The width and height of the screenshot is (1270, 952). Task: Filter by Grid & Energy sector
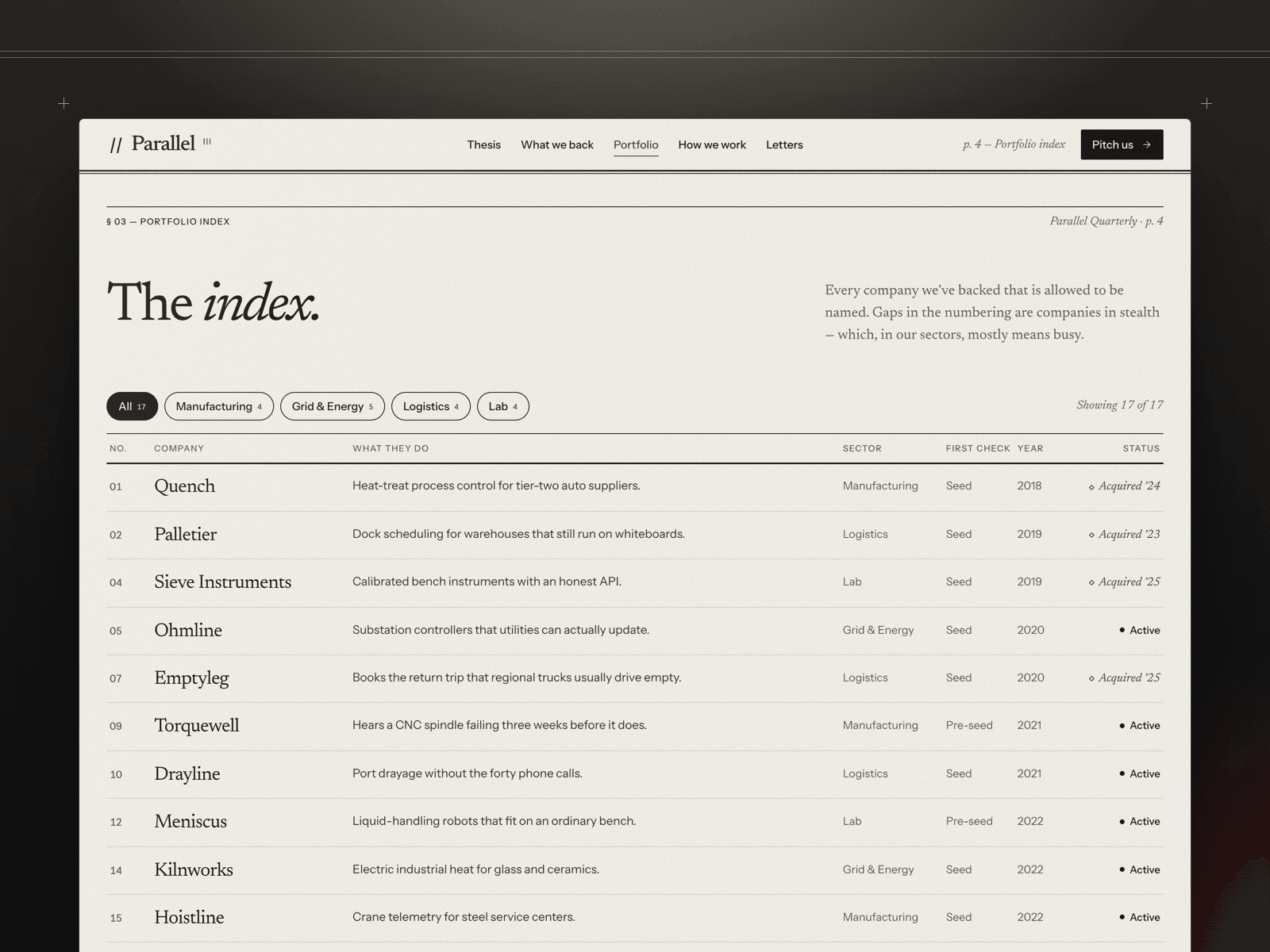click(x=332, y=406)
